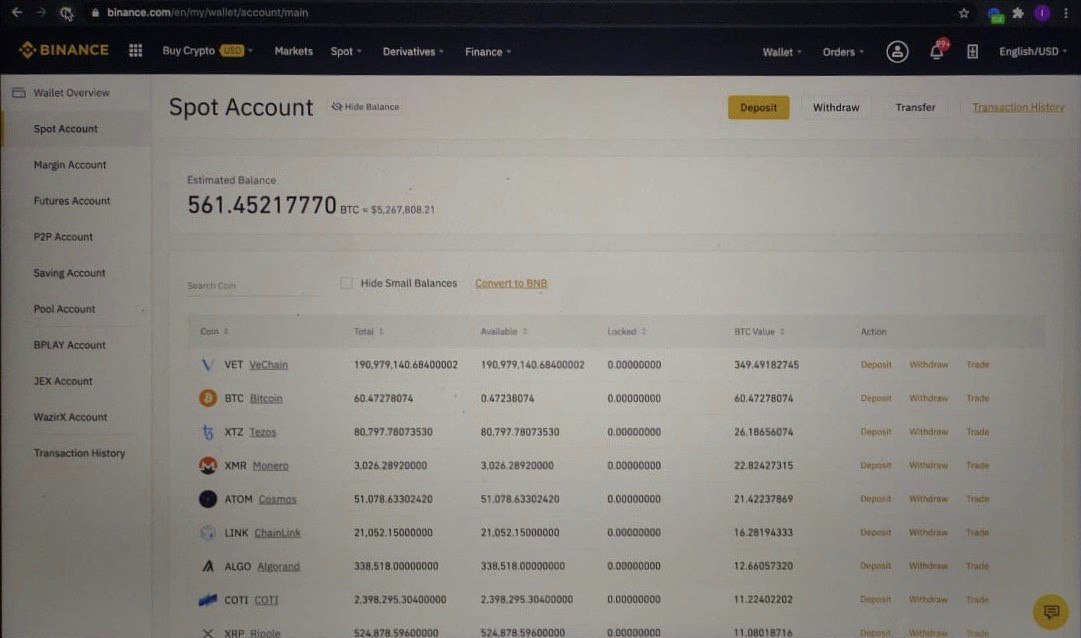Image resolution: width=1081 pixels, height=638 pixels.
Task: Click the Cosmos ATOM coin icon
Action: (x=208, y=499)
